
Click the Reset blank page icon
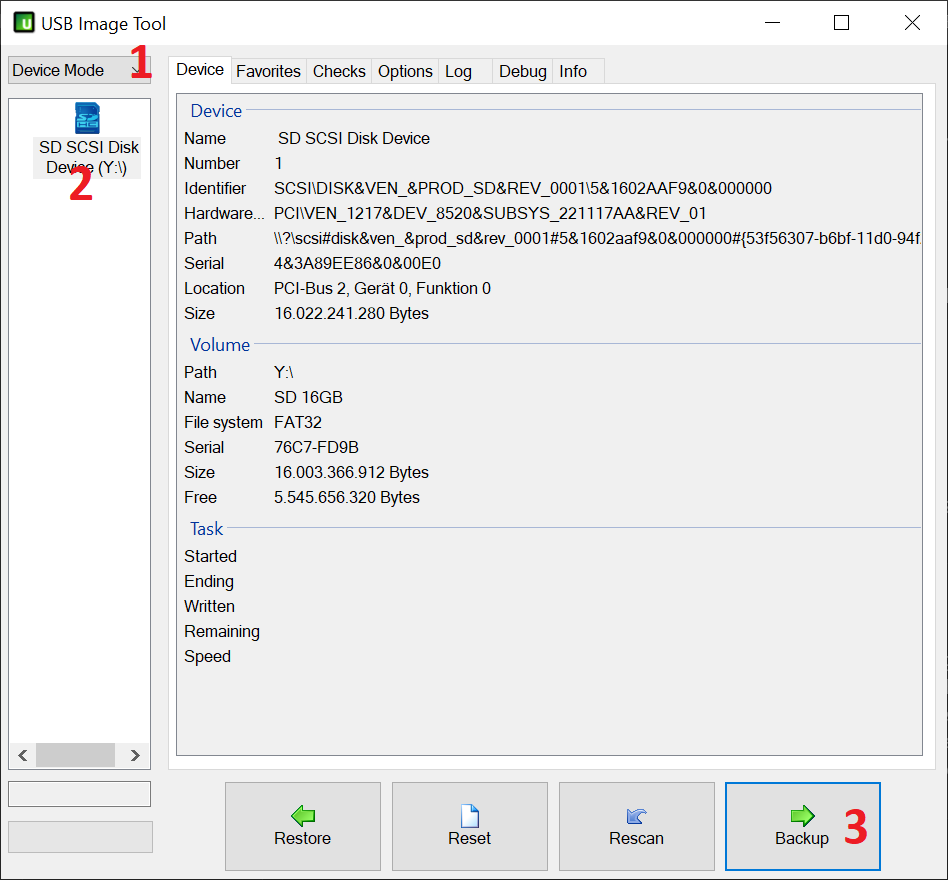470,816
